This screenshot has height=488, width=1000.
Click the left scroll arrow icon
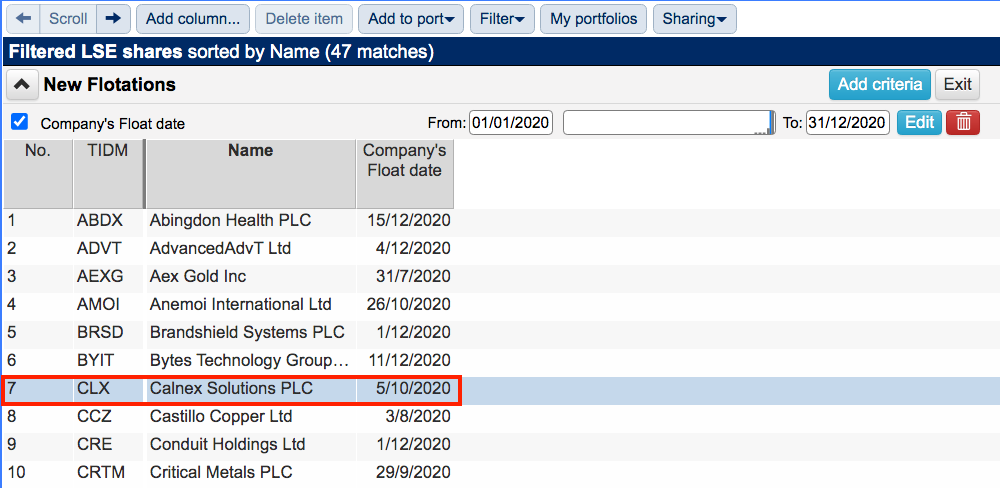23,19
